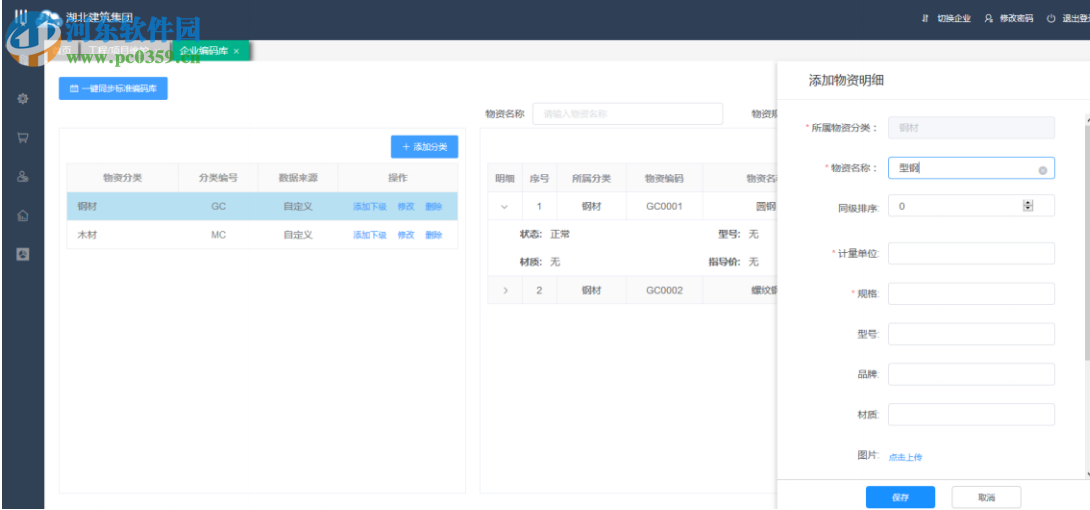This screenshot has width=1090, height=510.
Task: Click the GC category code cell
Action: (218, 206)
